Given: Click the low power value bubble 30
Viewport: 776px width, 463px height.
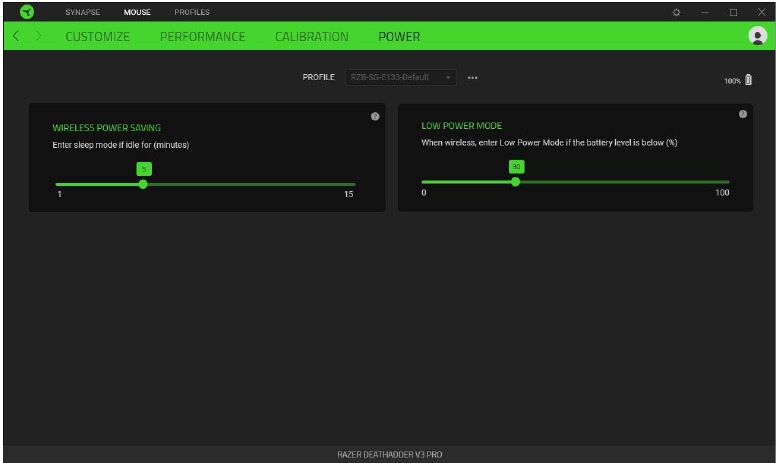Looking at the screenshot, I should (516, 167).
